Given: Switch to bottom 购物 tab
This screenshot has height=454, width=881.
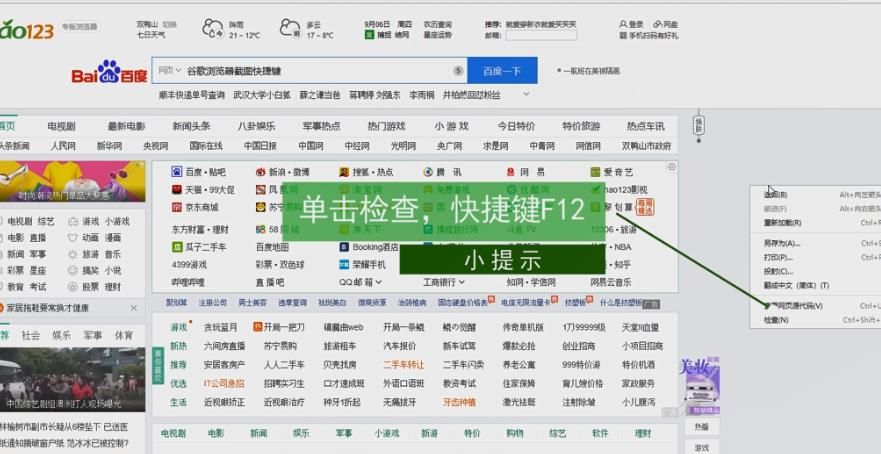Looking at the screenshot, I should click(x=515, y=433).
